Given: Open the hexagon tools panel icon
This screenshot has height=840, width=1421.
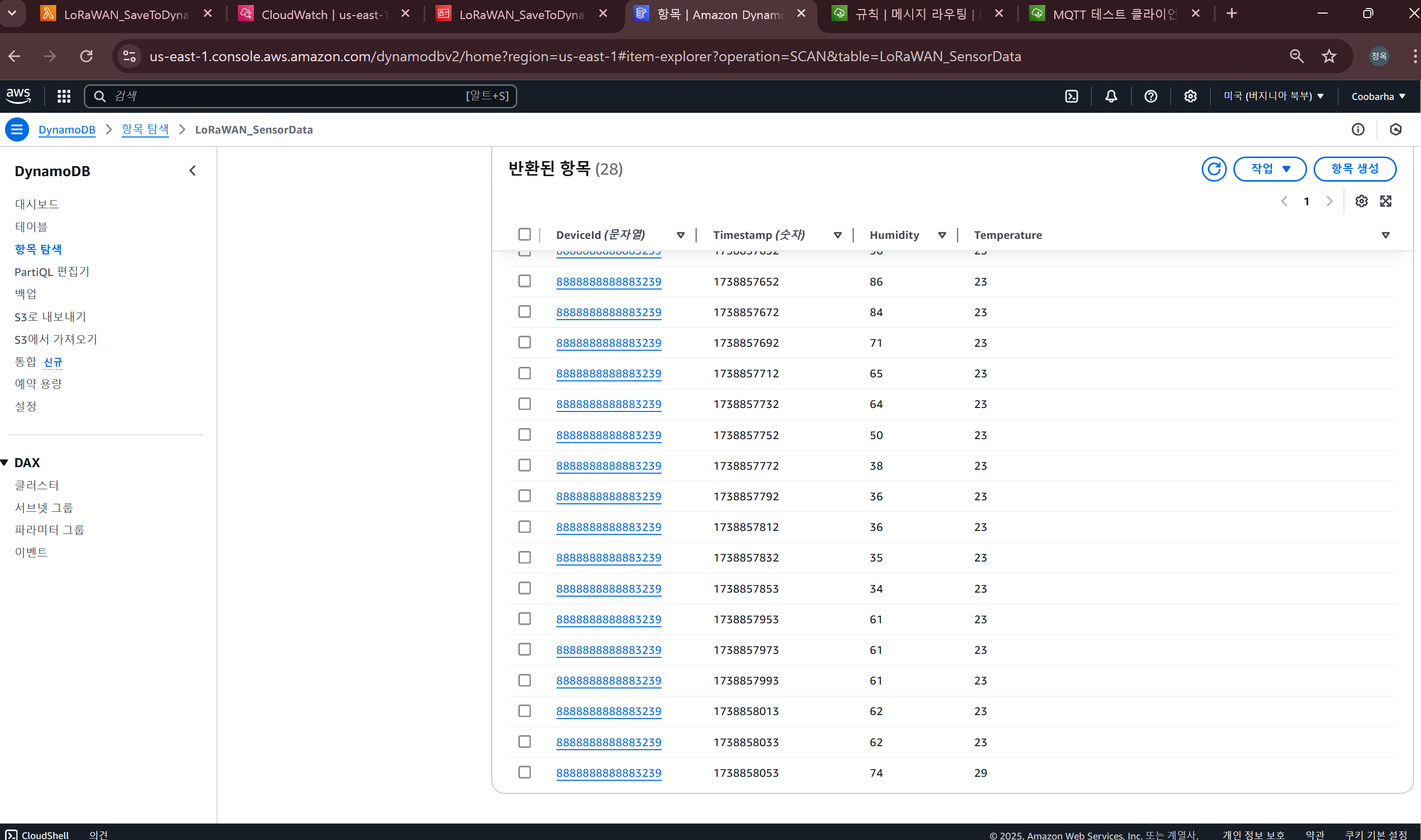Looking at the screenshot, I should [1395, 129].
